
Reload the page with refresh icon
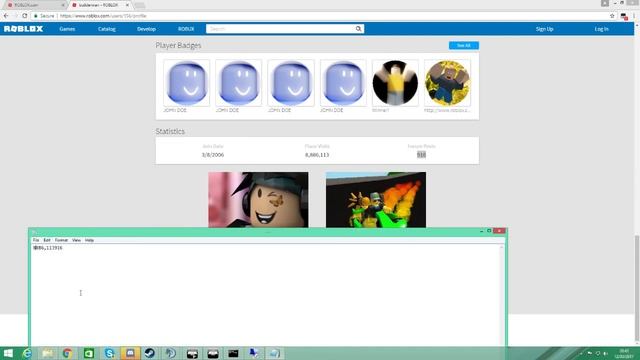point(24,16)
